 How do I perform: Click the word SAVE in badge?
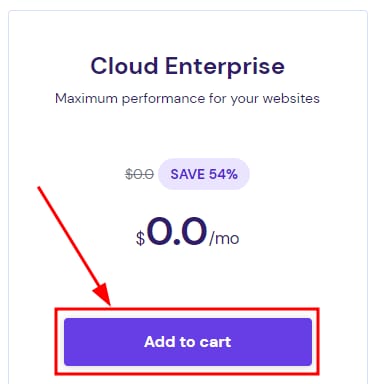tap(188, 174)
